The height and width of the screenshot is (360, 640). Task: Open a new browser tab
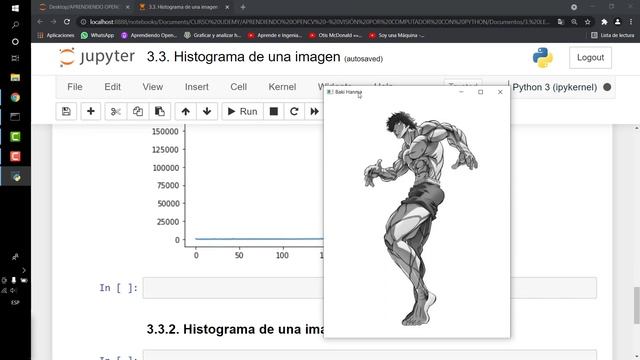(243, 7)
